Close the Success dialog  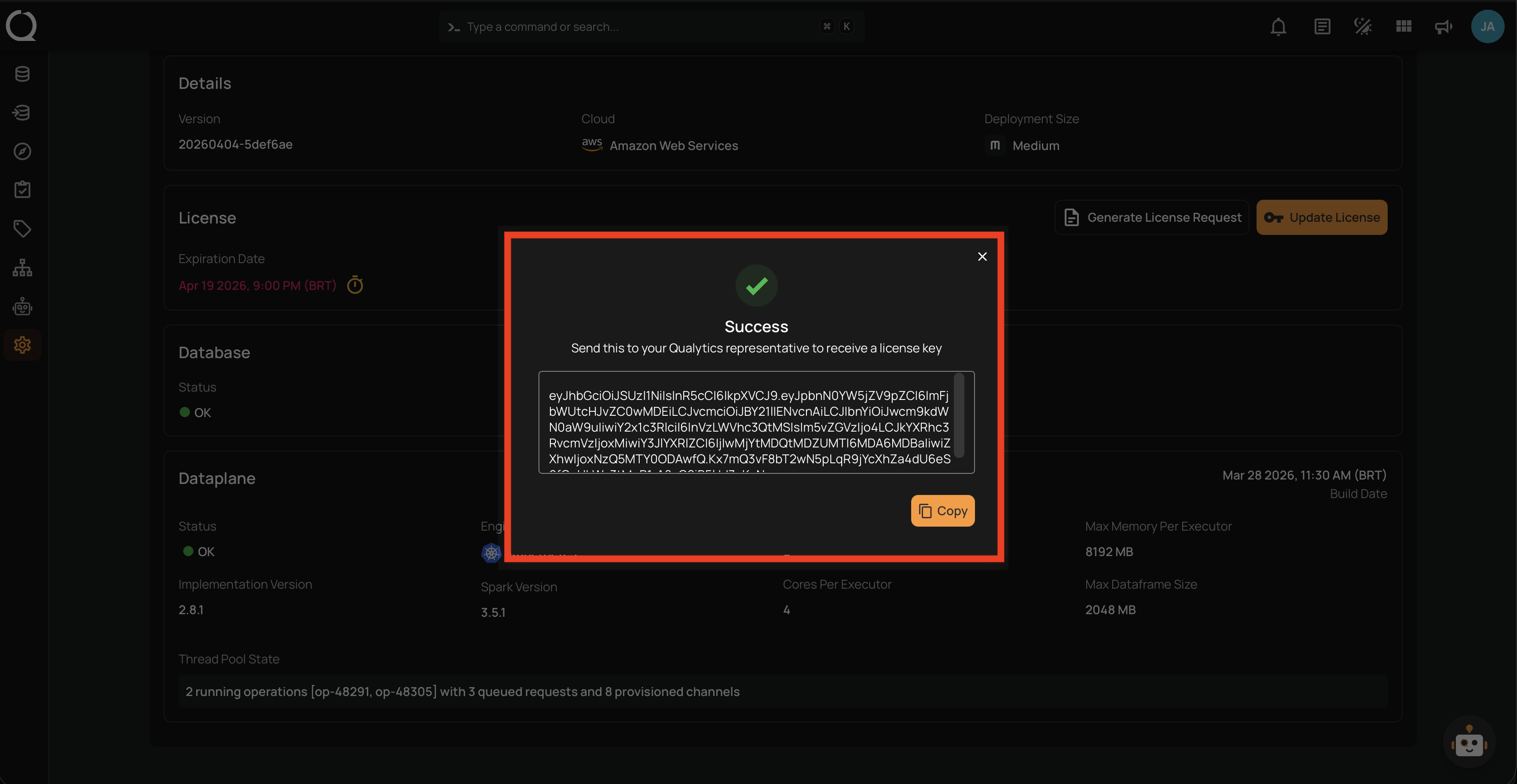click(x=982, y=256)
